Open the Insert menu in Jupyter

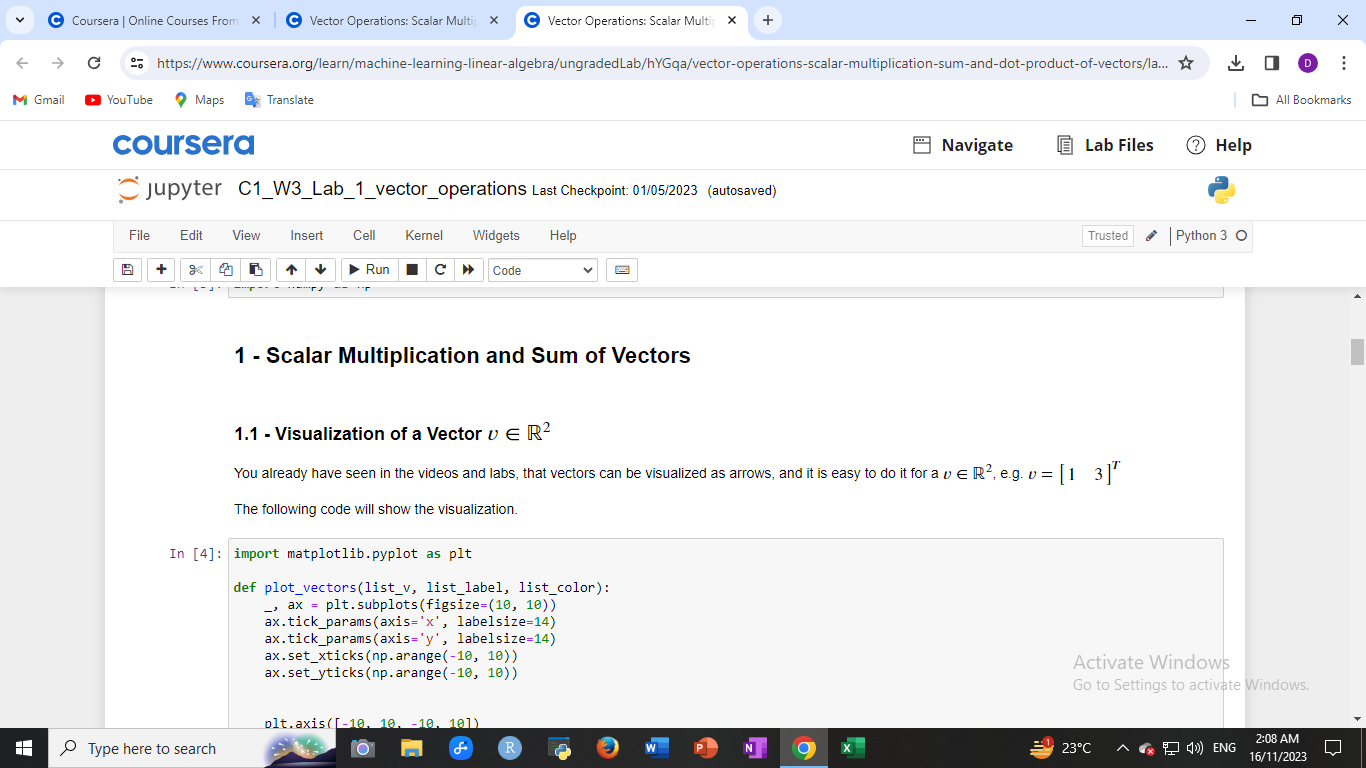tap(307, 236)
